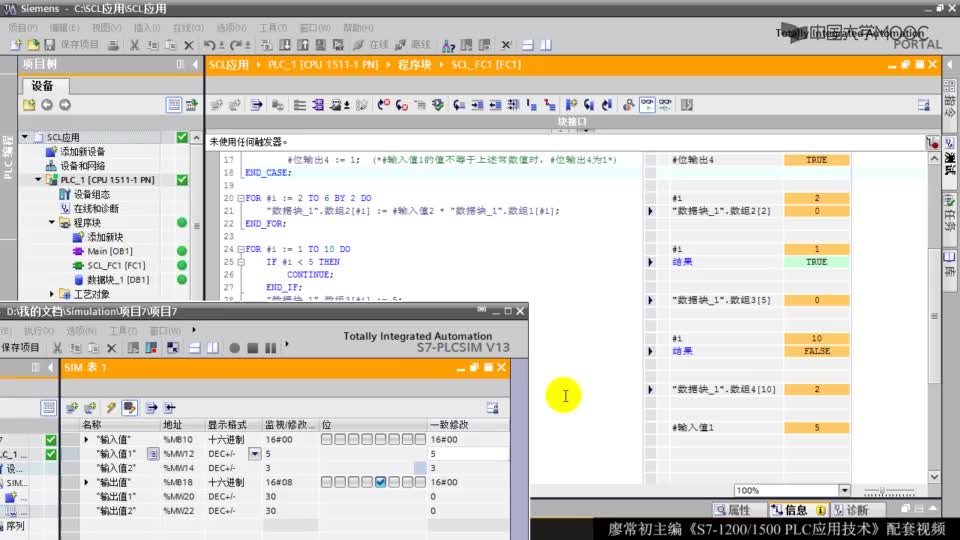Click the import arrow icon in SIM table toolbar
960x540 pixels.
pyautogui.click(x=170, y=408)
